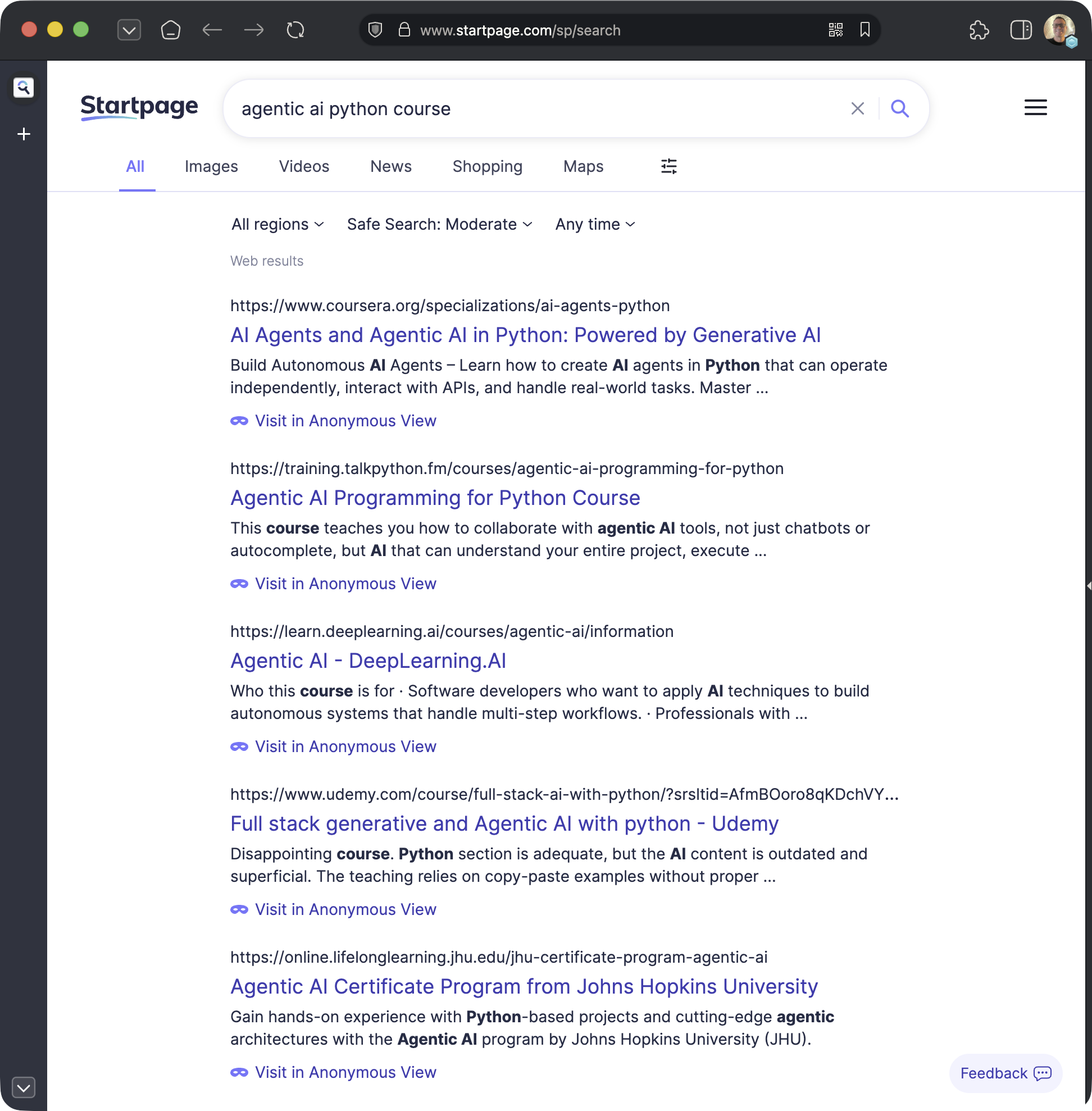The height and width of the screenshot is (1111, 1092).
Task: Click the Feedback button
Action: 1005,1073
